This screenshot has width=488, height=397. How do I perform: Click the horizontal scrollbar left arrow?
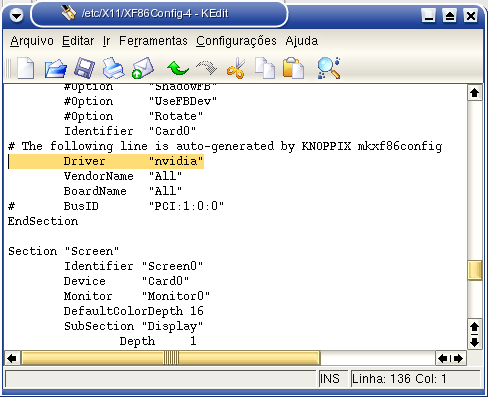[x=12, y=358]
